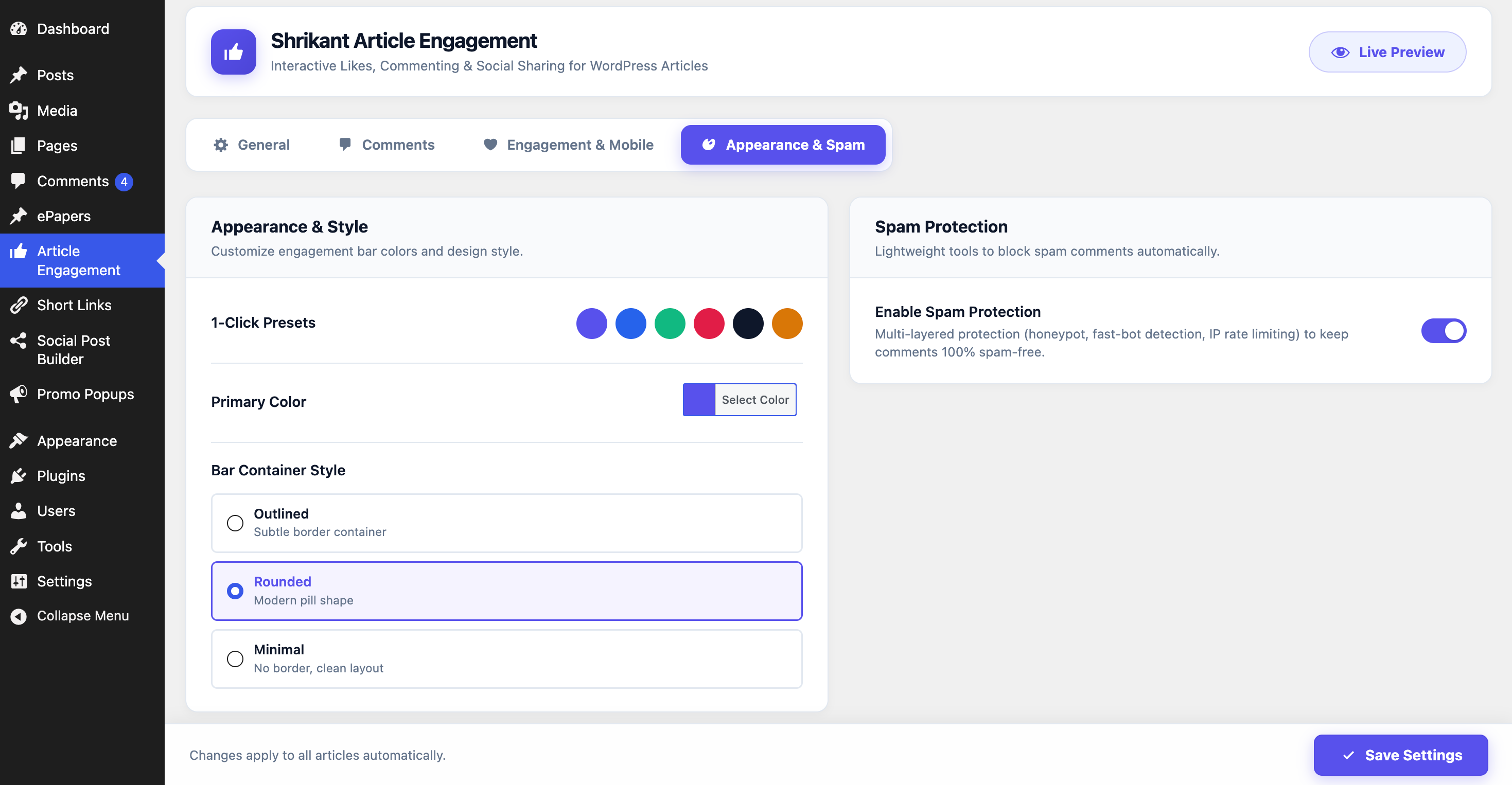
Task: Apply the blue color preset
Action: 631,323
